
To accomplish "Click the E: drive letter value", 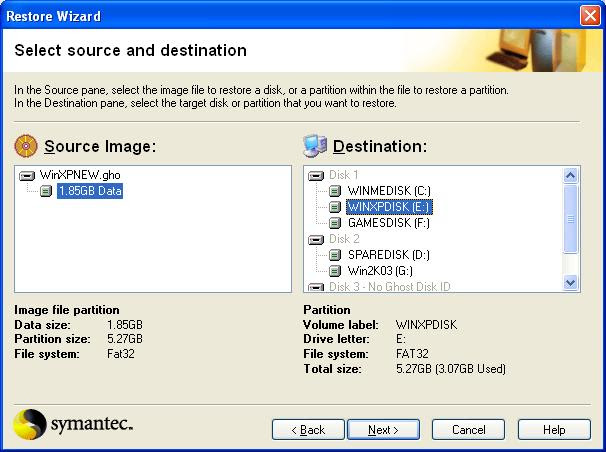I will [x=401, y=339].
